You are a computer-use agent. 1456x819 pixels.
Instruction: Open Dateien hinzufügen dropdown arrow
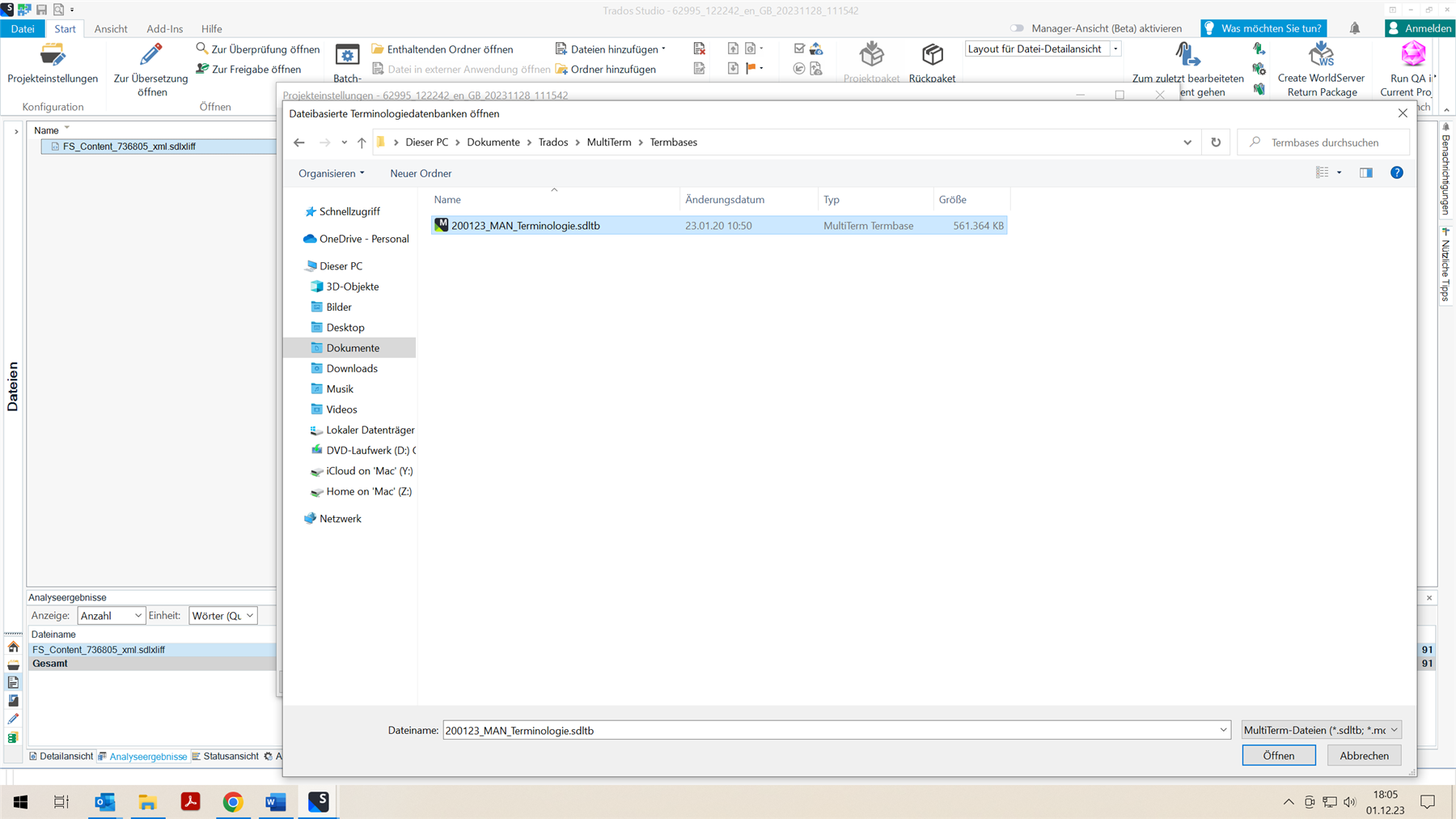click(x=664, y=49)
